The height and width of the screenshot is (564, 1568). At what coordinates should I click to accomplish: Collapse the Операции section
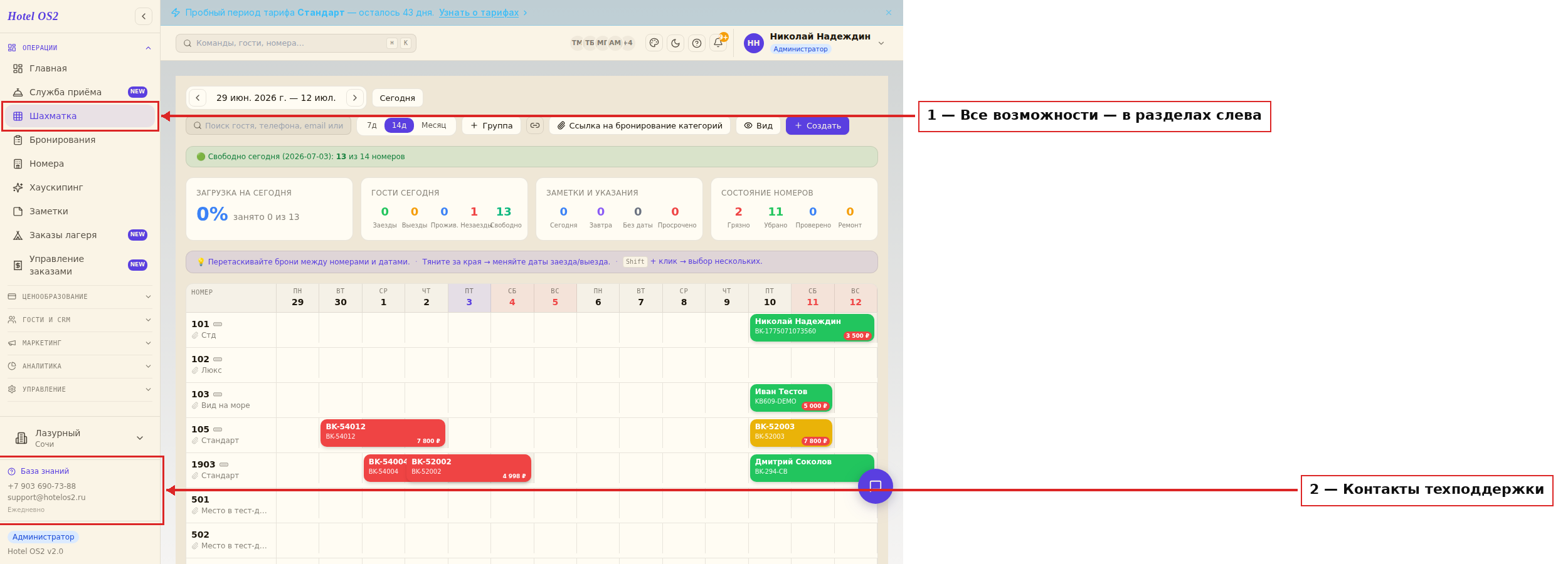coord(80,48)
